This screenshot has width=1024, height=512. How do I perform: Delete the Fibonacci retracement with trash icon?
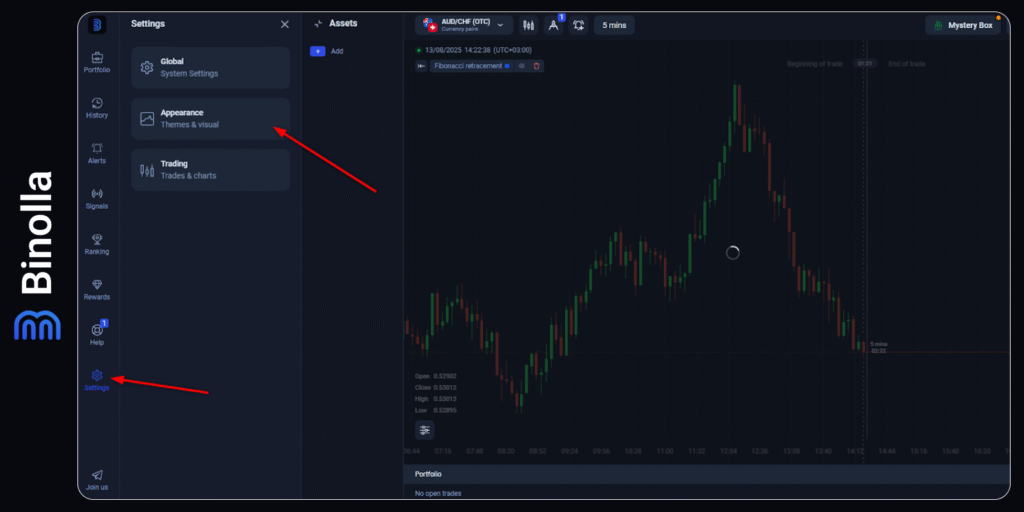pos(536,66)
